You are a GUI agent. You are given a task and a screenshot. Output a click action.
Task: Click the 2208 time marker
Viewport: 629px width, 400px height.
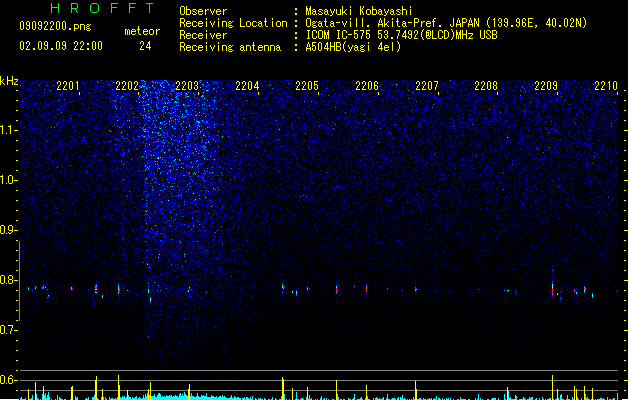click(486, 86)
